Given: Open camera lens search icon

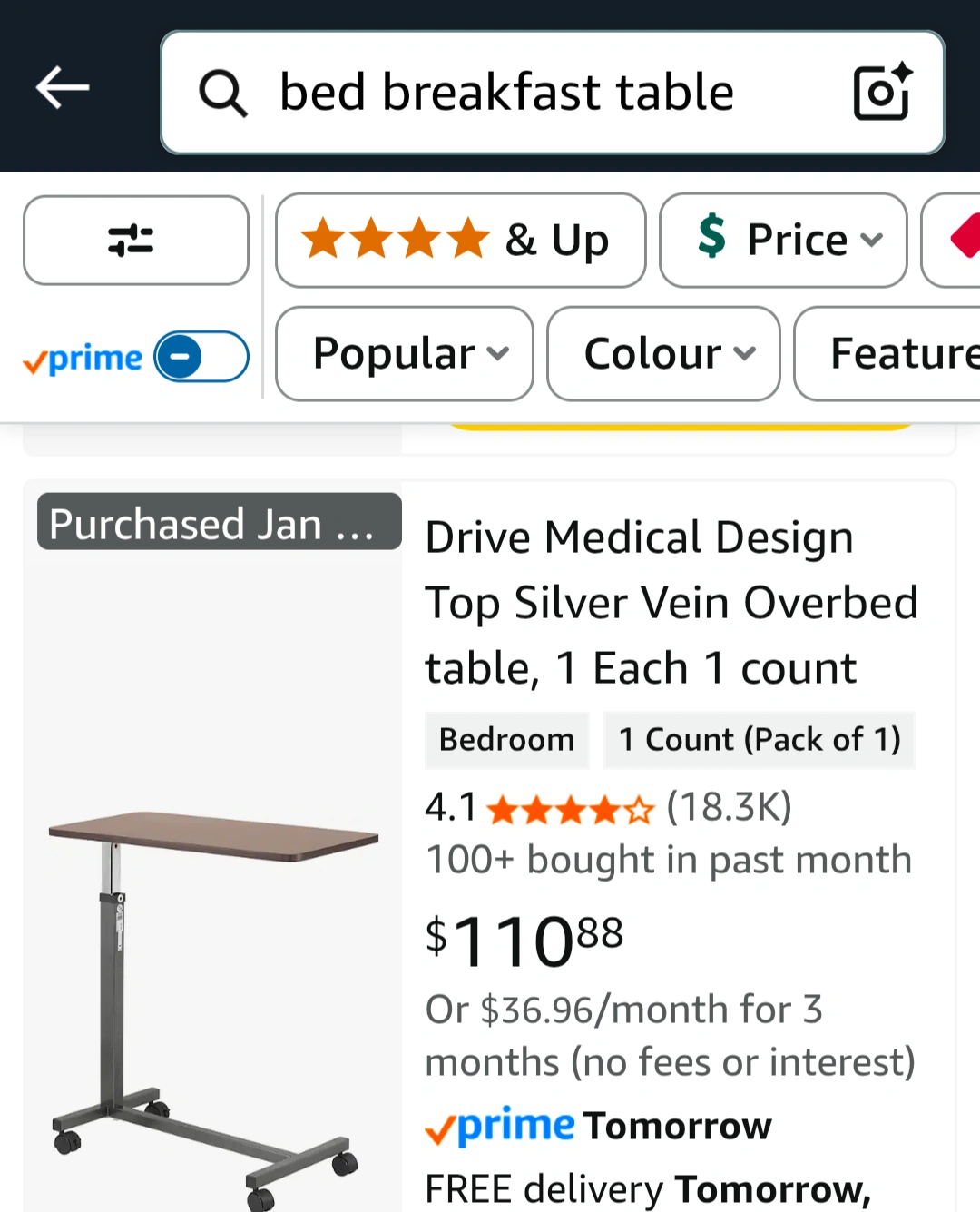Looking at the screenshot, I should (x=882, y=91).
